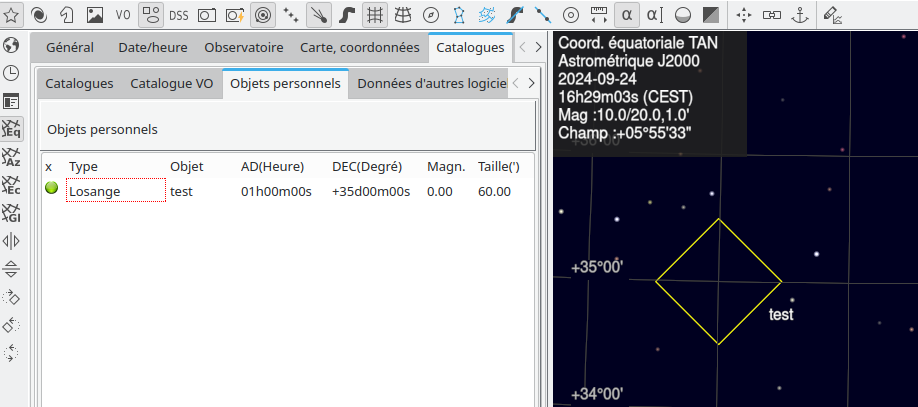Screen dimensions: 918x407
Task: Toggle the alpha labels button
Action: [x=626, y=15]
